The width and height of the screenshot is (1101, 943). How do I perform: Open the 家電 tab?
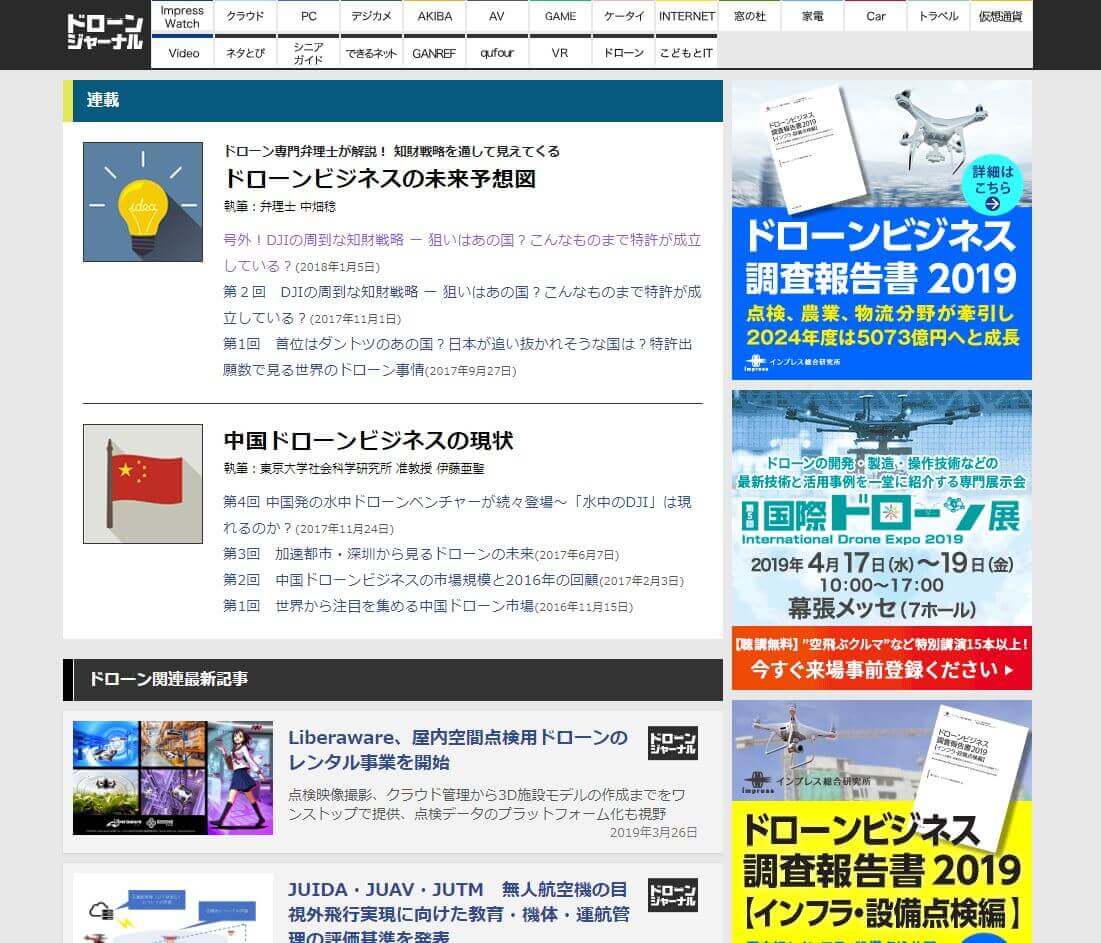click(x=812, y=17)
